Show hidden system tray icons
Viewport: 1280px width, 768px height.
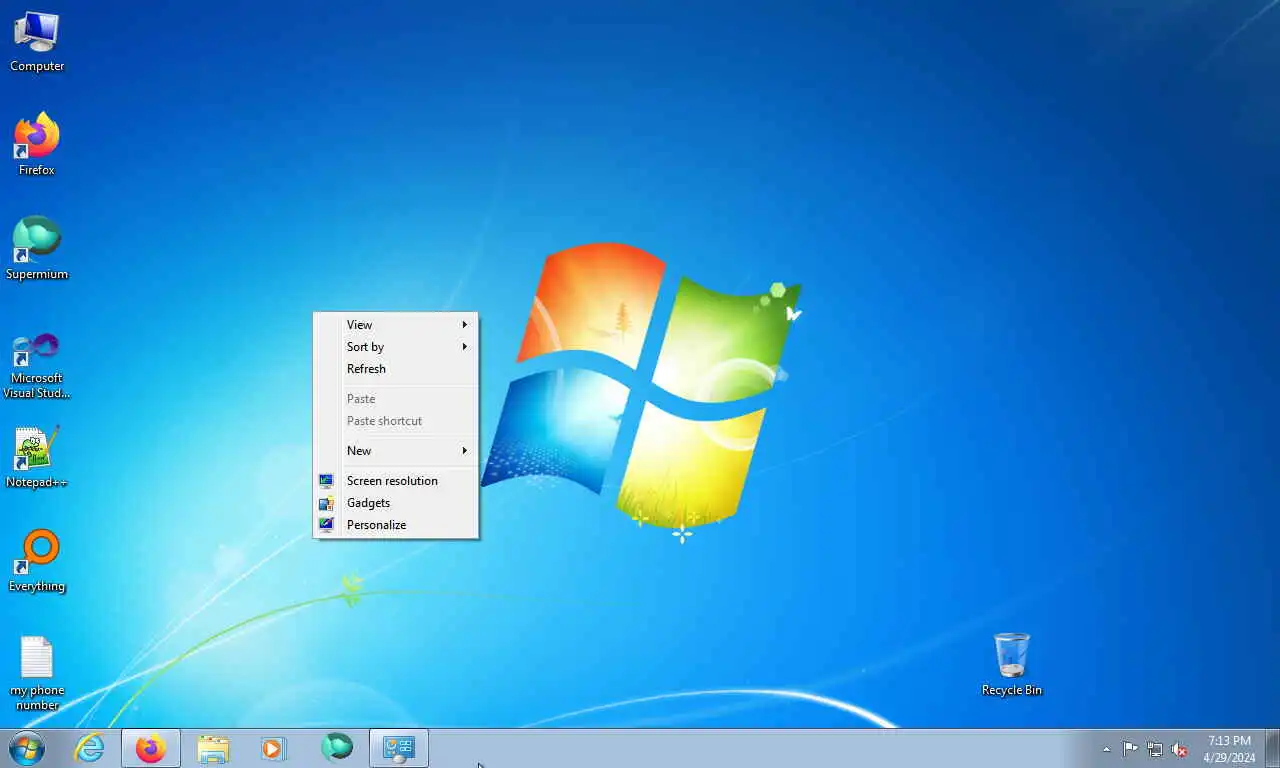1106,749
